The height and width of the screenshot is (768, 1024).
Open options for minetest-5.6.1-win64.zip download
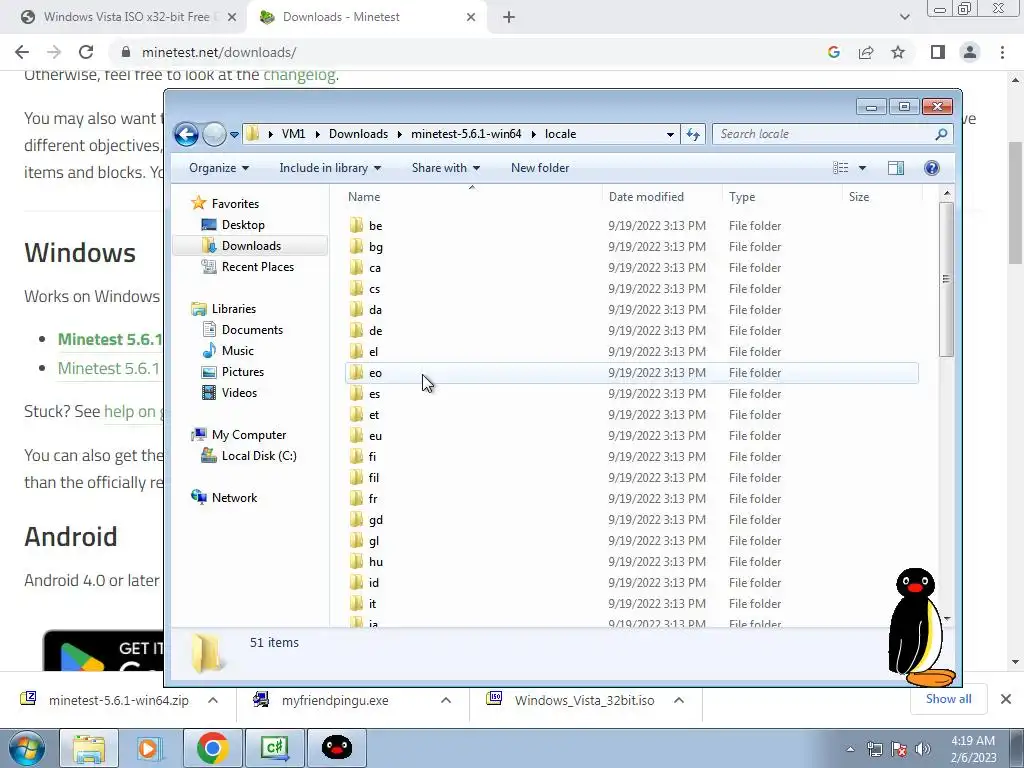coord(213,700)
